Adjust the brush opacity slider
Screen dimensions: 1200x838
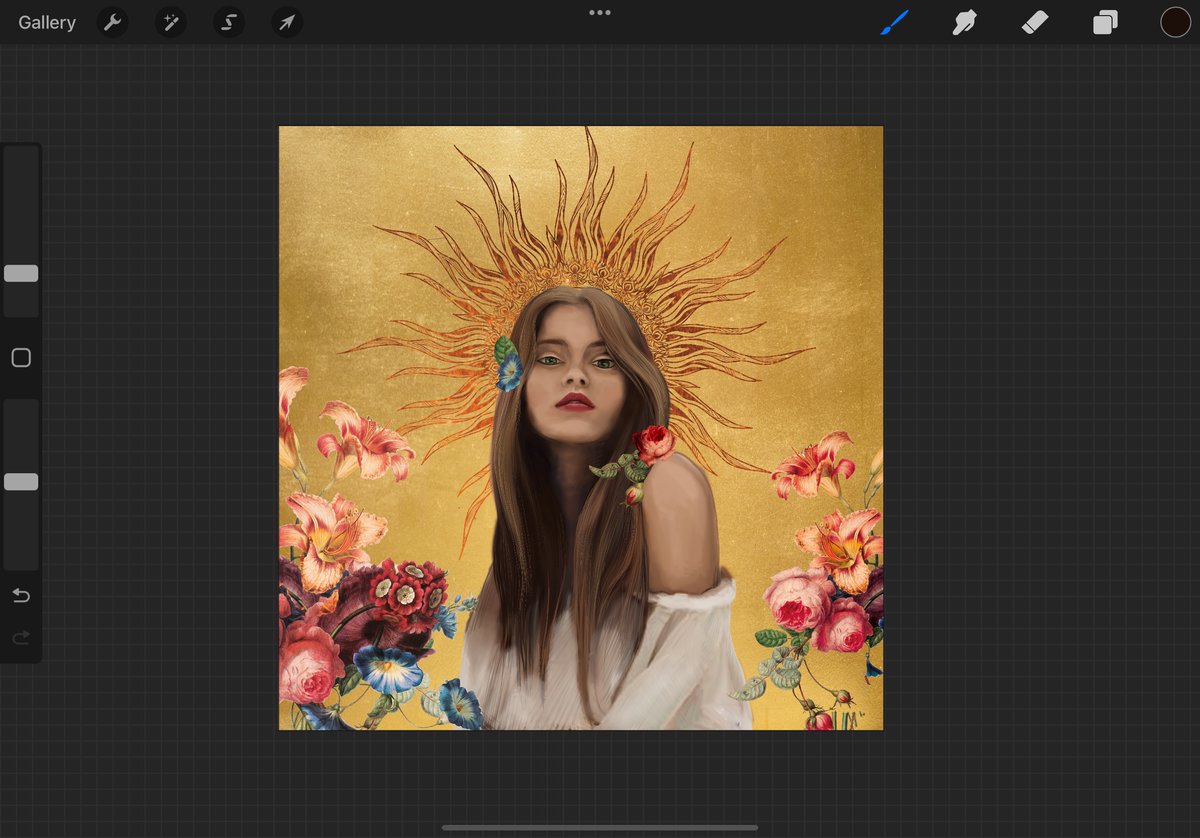[x=21, y=481]
